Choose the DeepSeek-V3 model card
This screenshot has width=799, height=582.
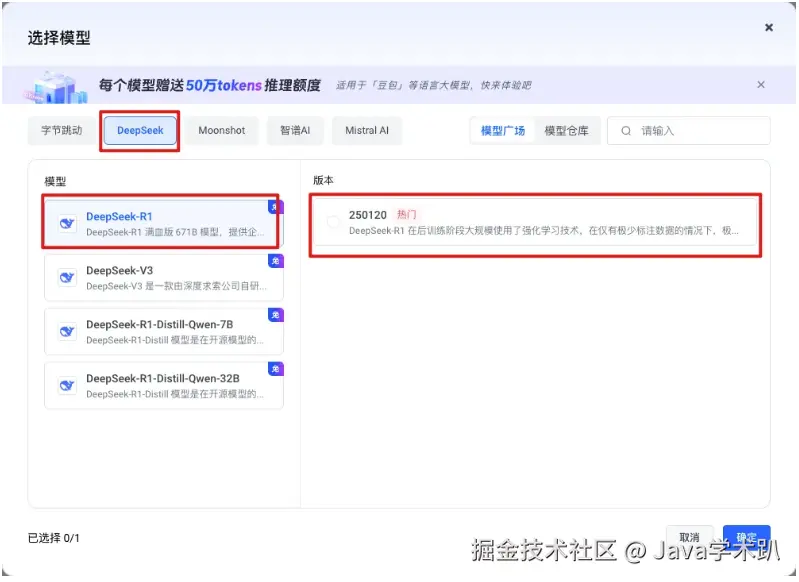pos(164,278)
